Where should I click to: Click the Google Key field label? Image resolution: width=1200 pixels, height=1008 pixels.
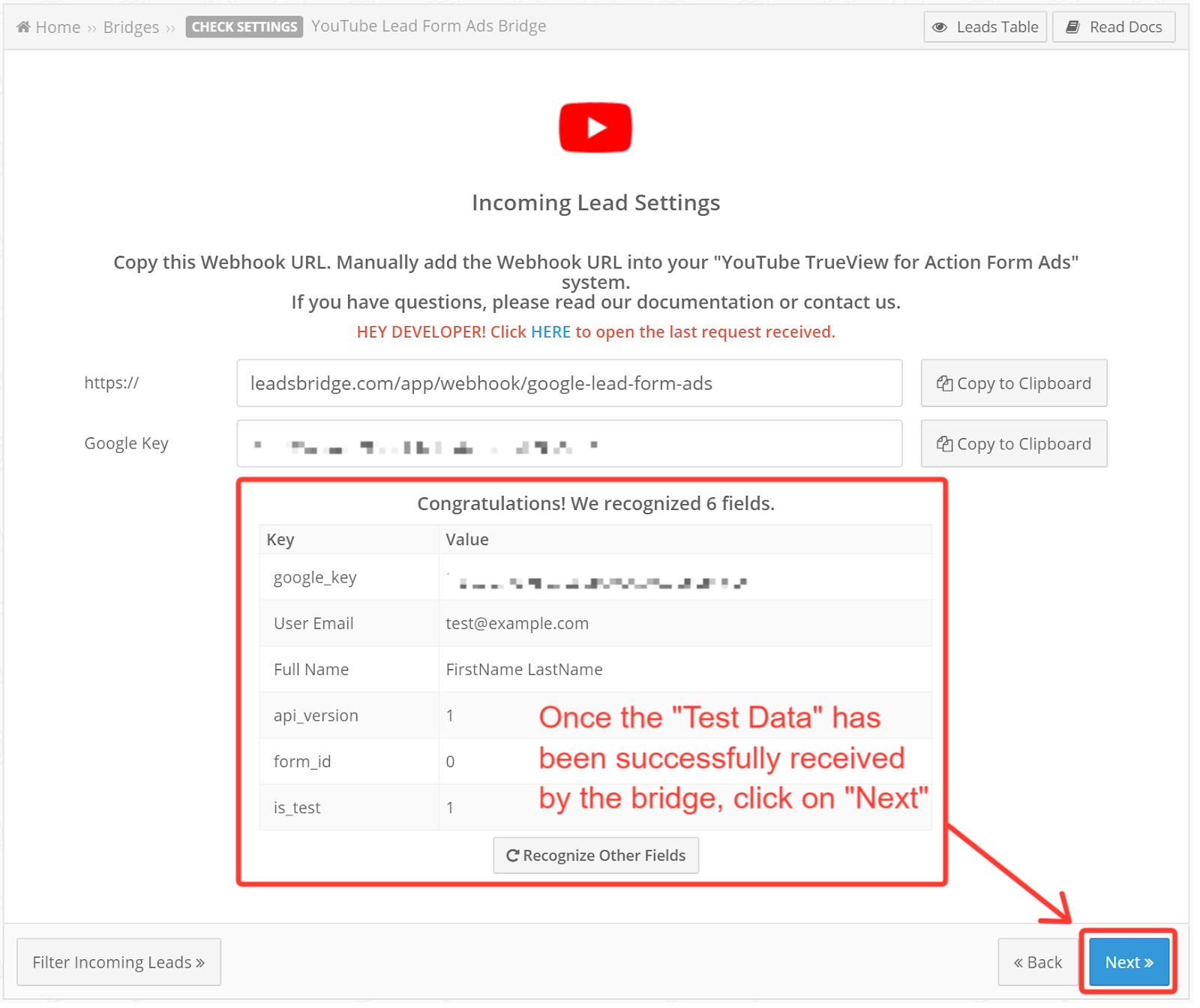tap(126, 444)
